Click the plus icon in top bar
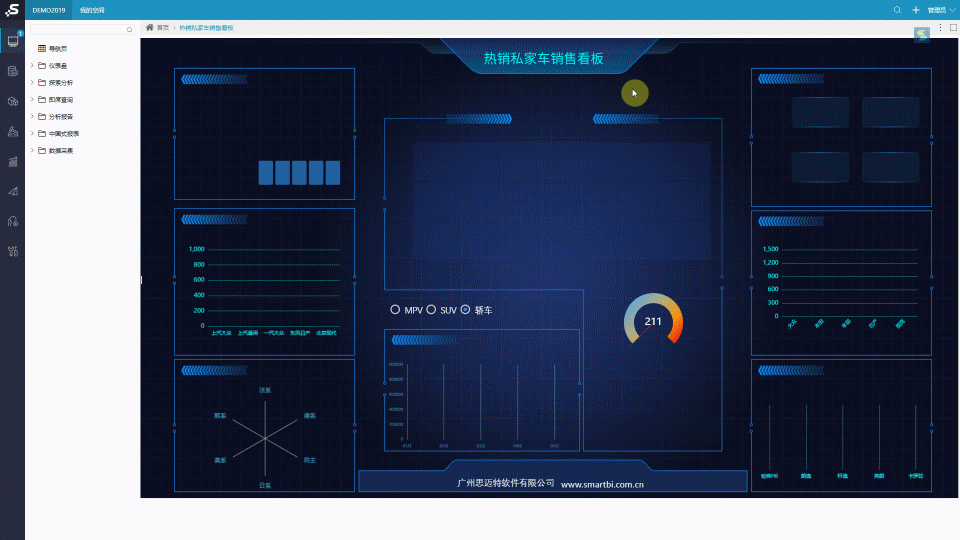Screen dimensions: 960x540 915,9
